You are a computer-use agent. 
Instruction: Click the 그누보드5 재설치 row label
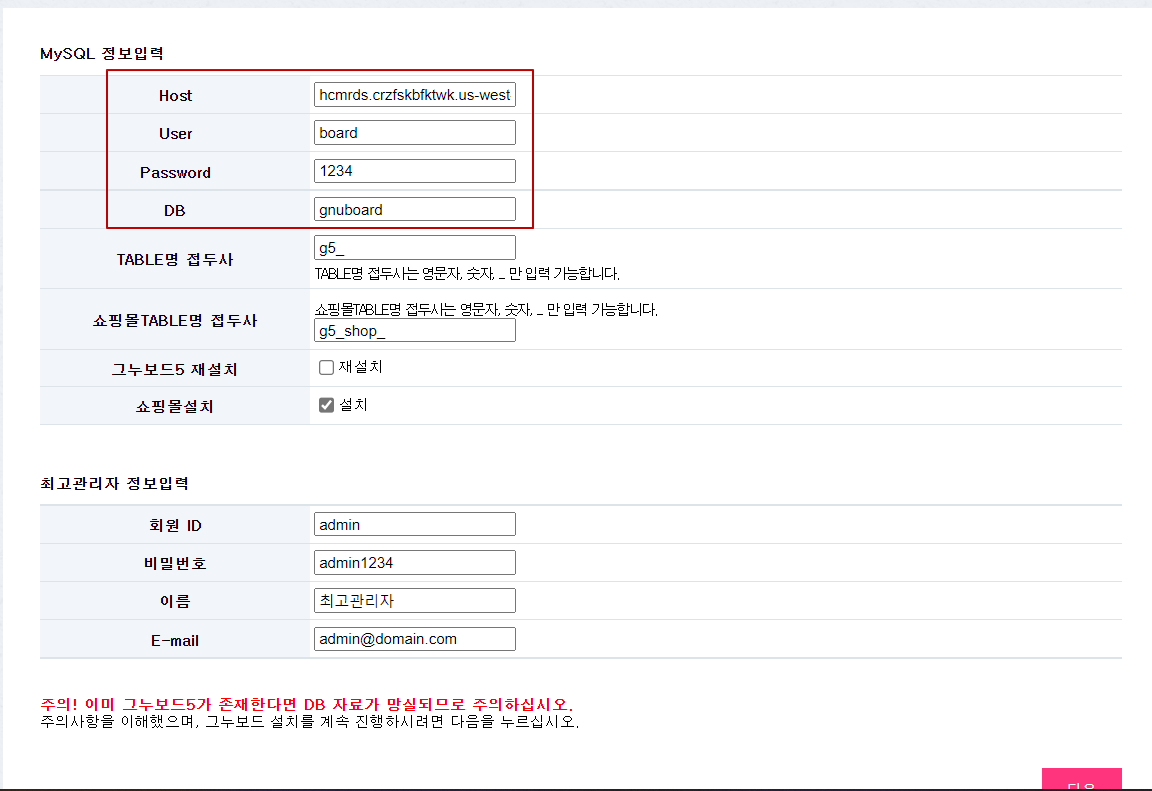175,369
